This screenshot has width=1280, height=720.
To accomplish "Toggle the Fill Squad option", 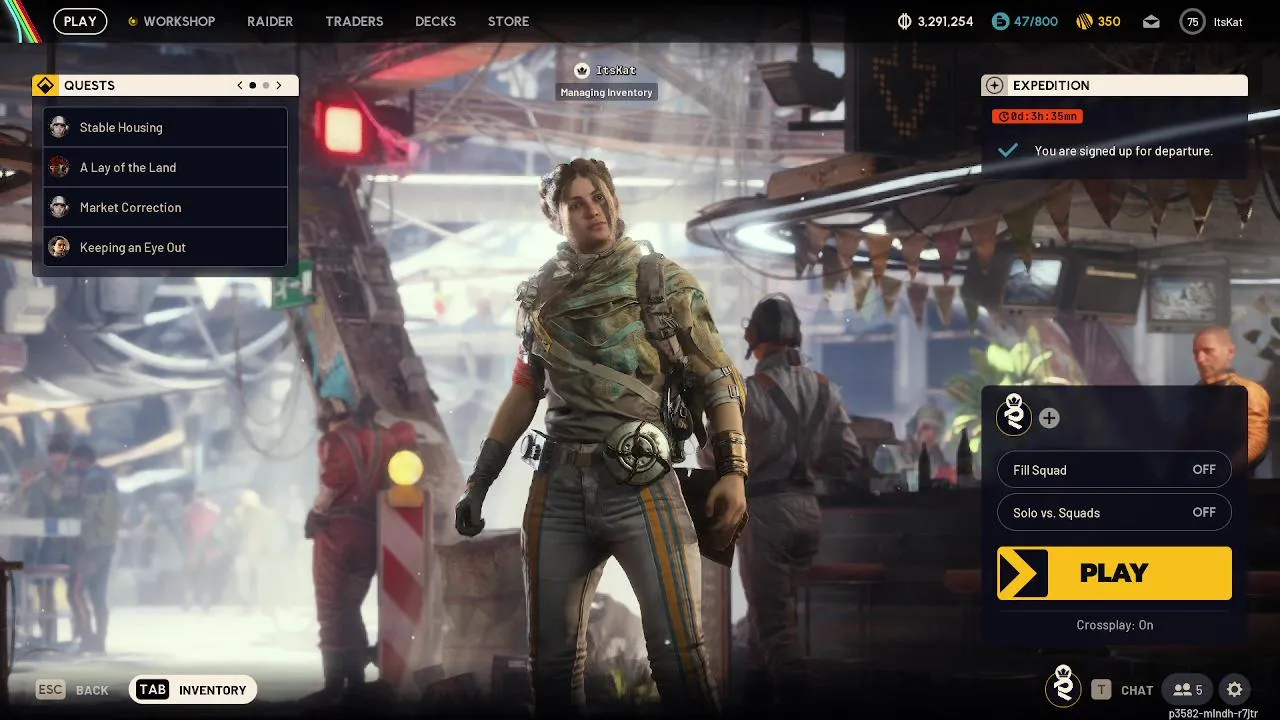I will 1114,470.
